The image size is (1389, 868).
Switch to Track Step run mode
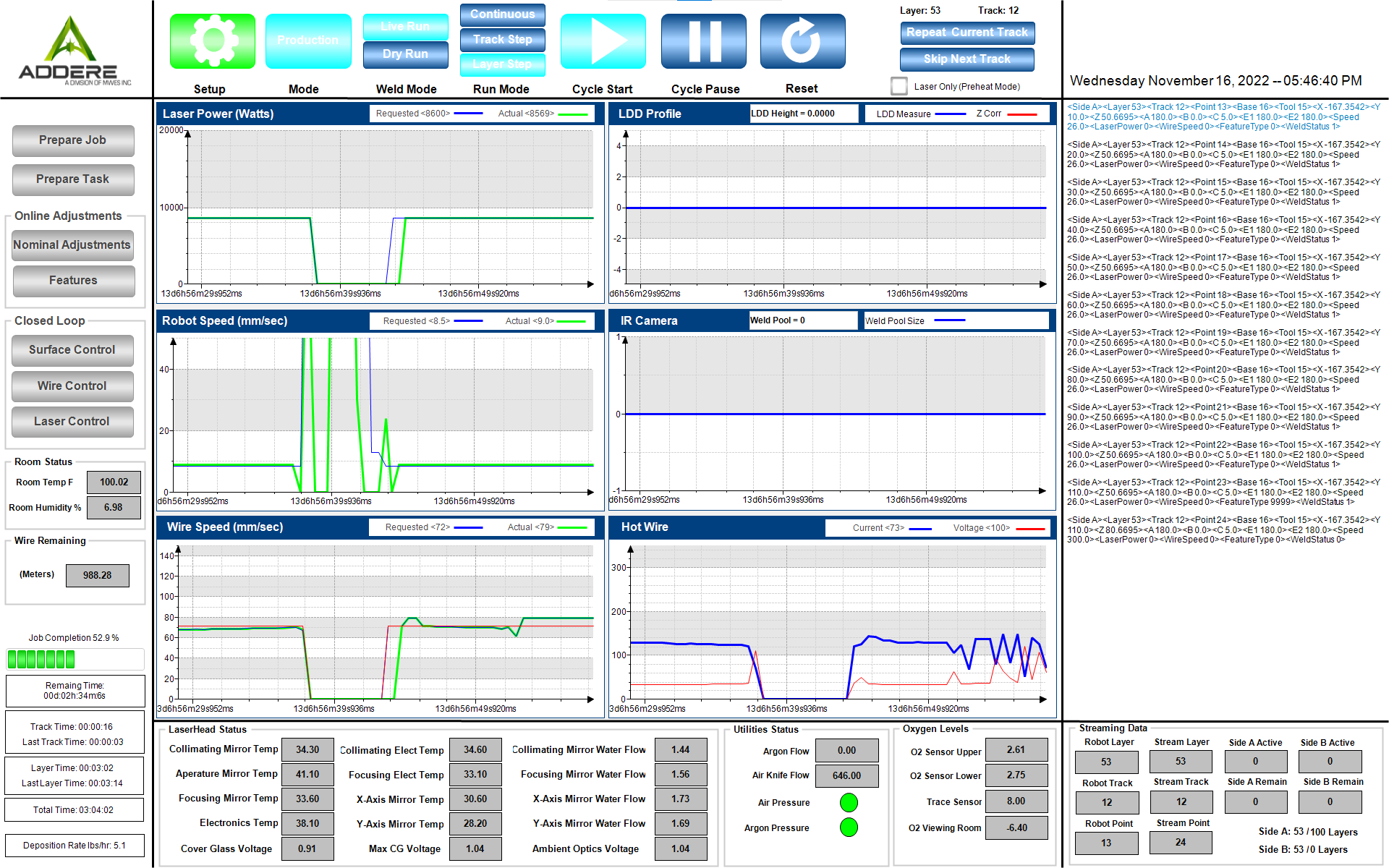coord(502,39)
